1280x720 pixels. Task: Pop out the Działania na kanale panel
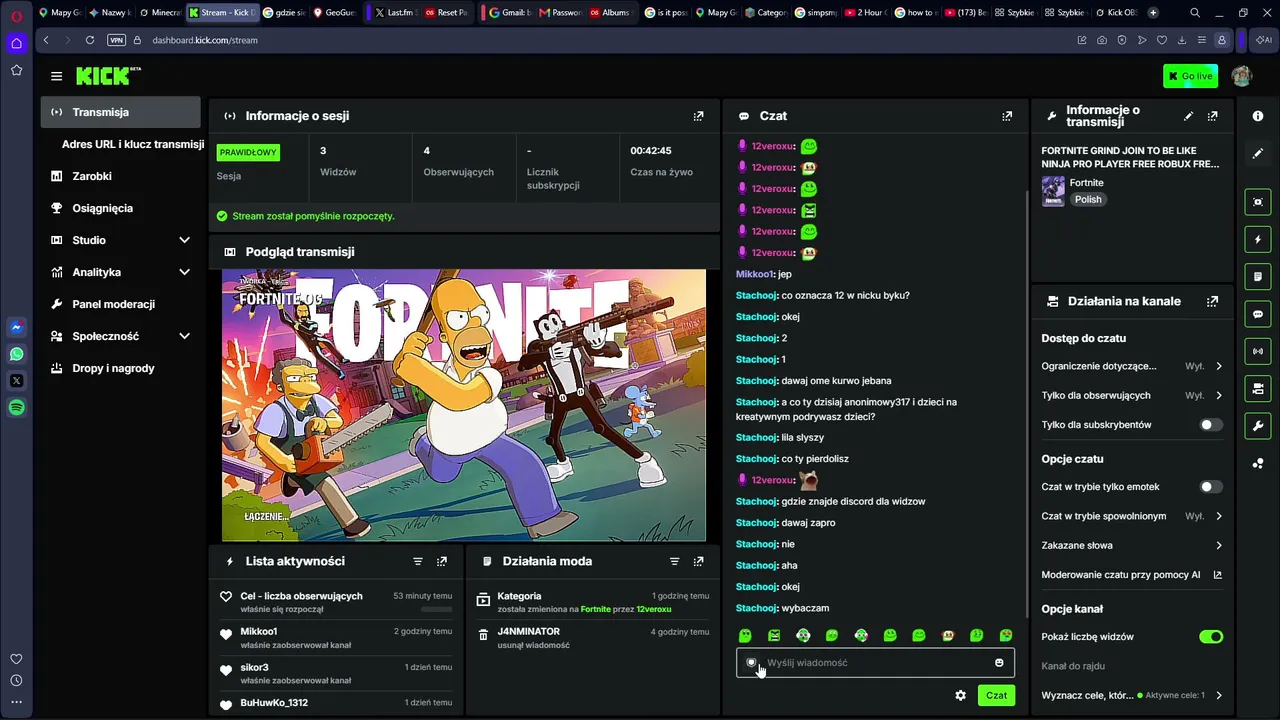tap(1212, 301)
